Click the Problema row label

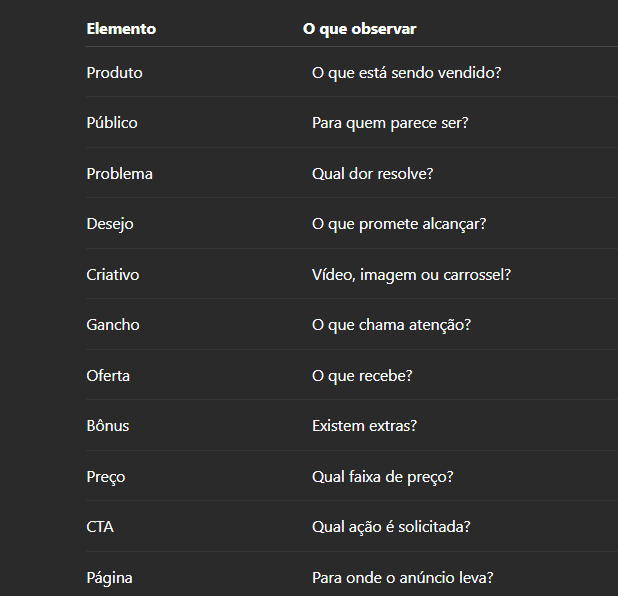click(119, 173)
